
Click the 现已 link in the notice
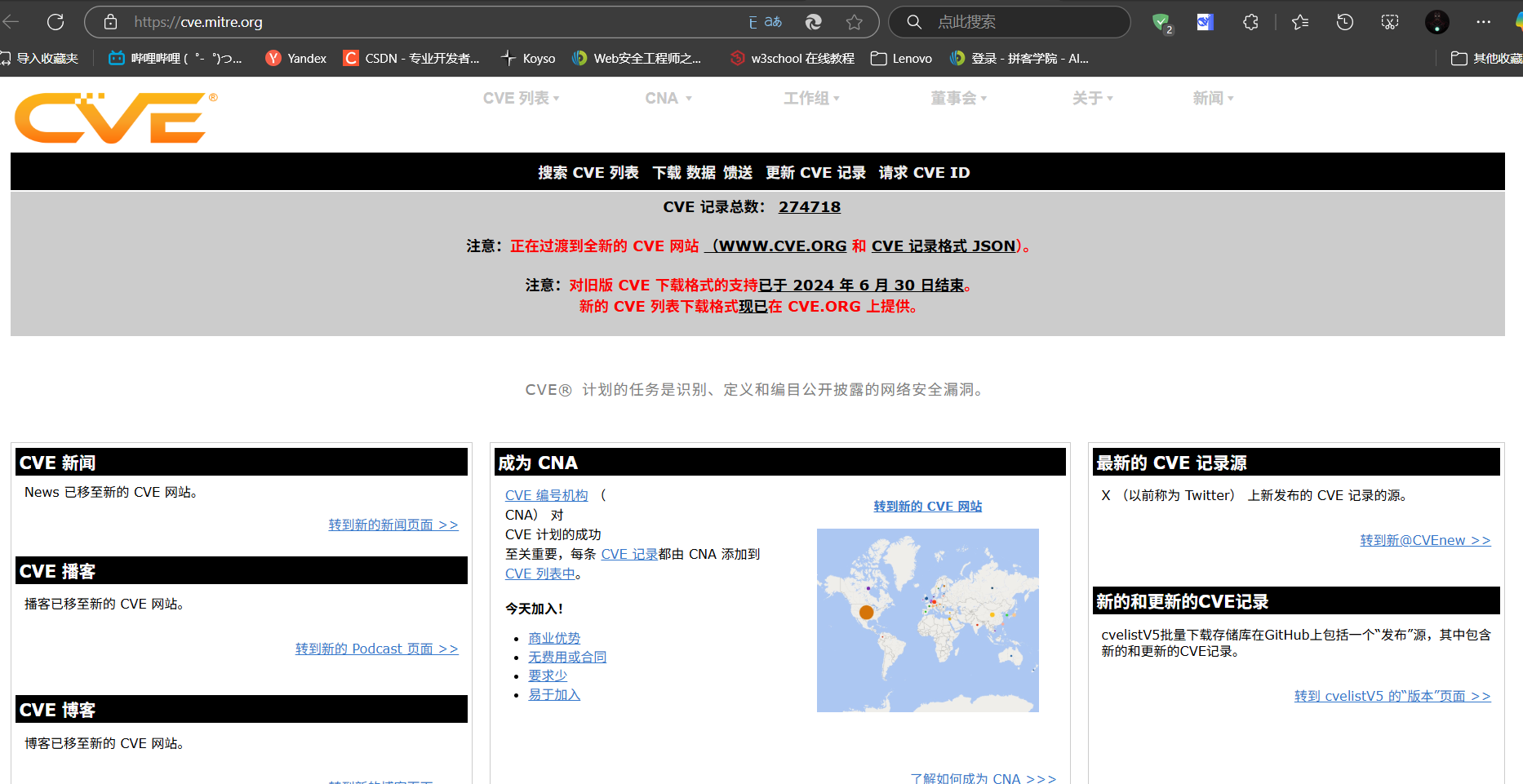point(753,307)
